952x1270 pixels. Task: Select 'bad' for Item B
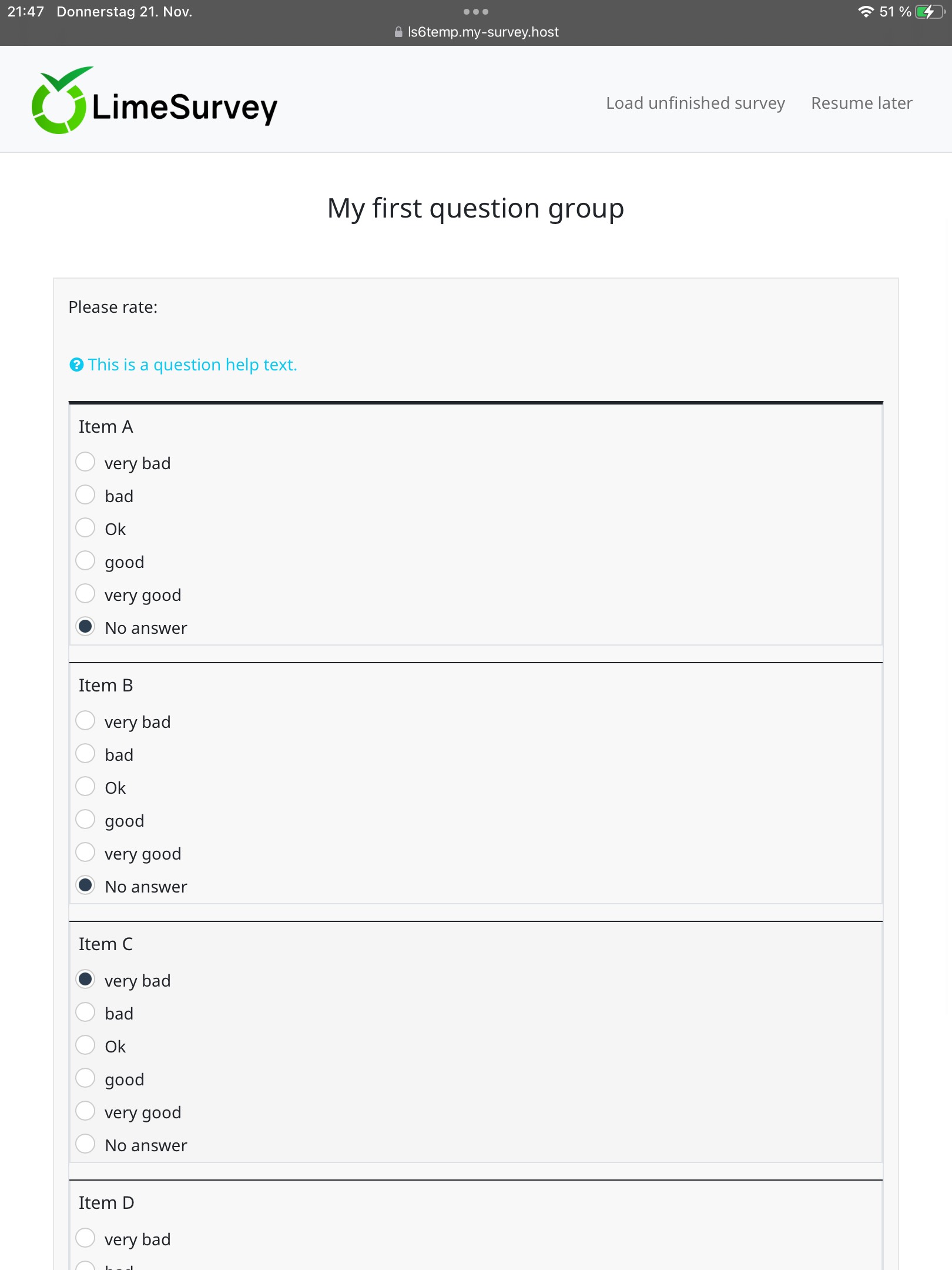click(86, 754)
